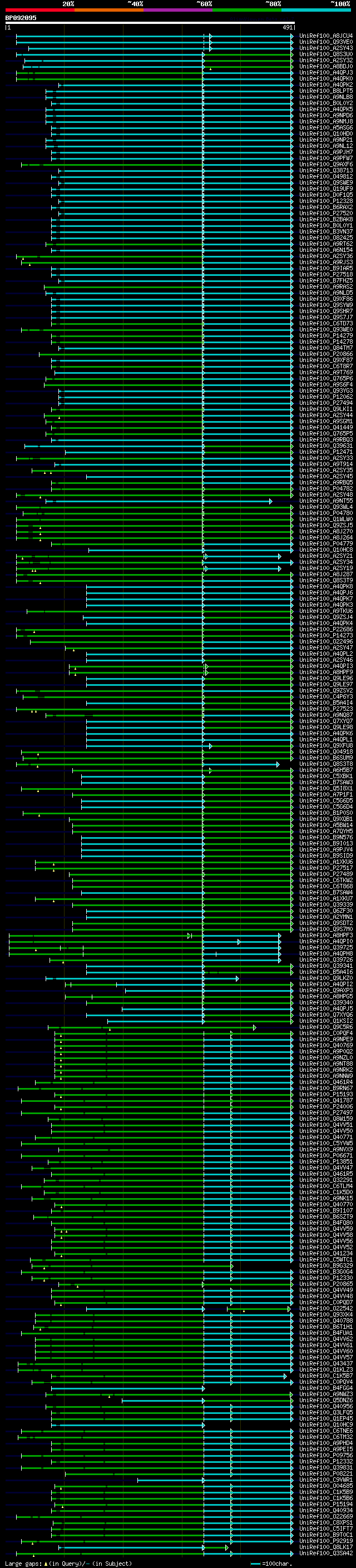
Task: Click the Large gaps legend text
Action: coord(23,1564)
